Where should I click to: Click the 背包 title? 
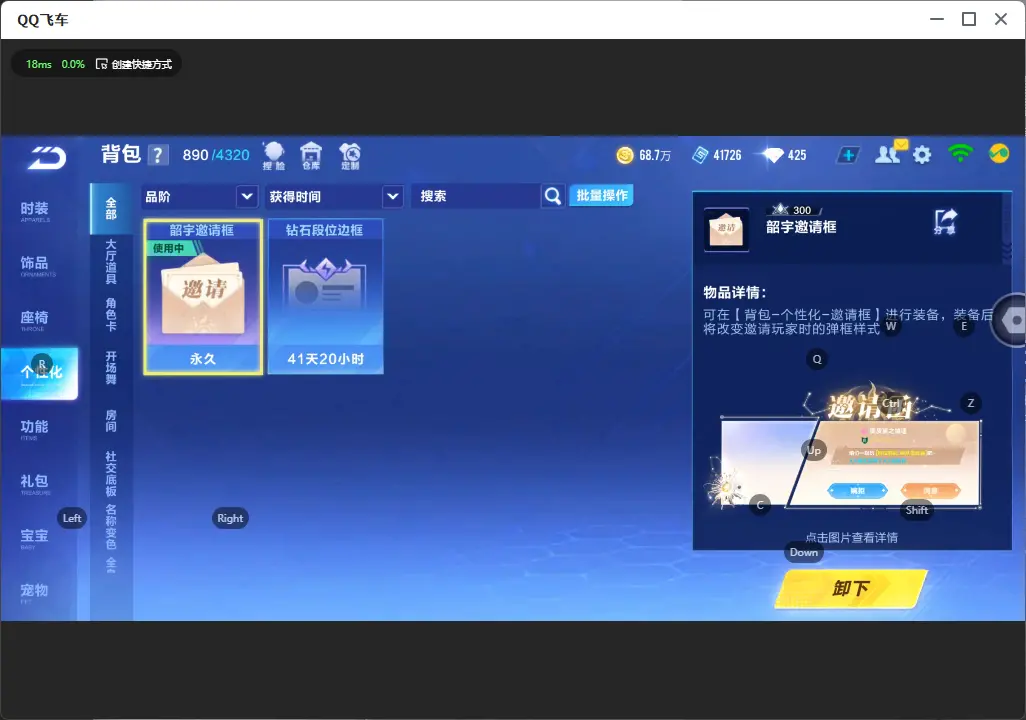point(121,154)
